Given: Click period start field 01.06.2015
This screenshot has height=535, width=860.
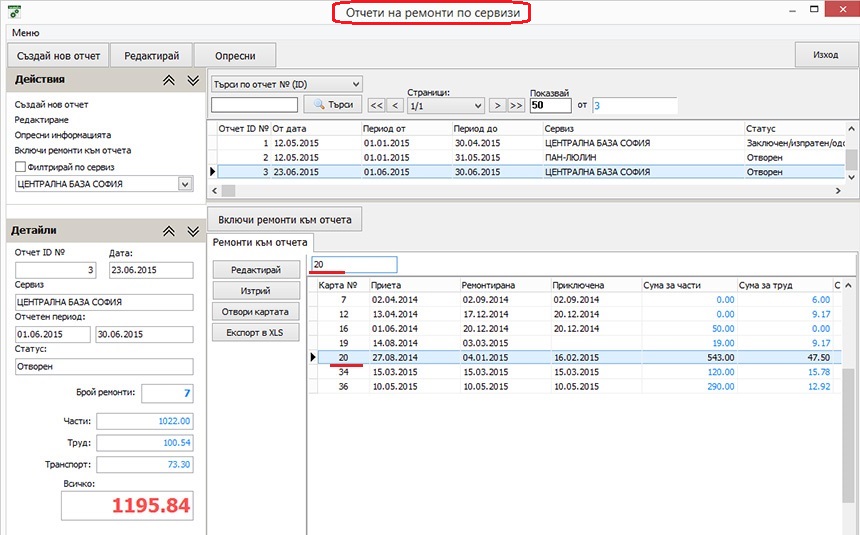Looking at the screenshot, I should (53, 334).
